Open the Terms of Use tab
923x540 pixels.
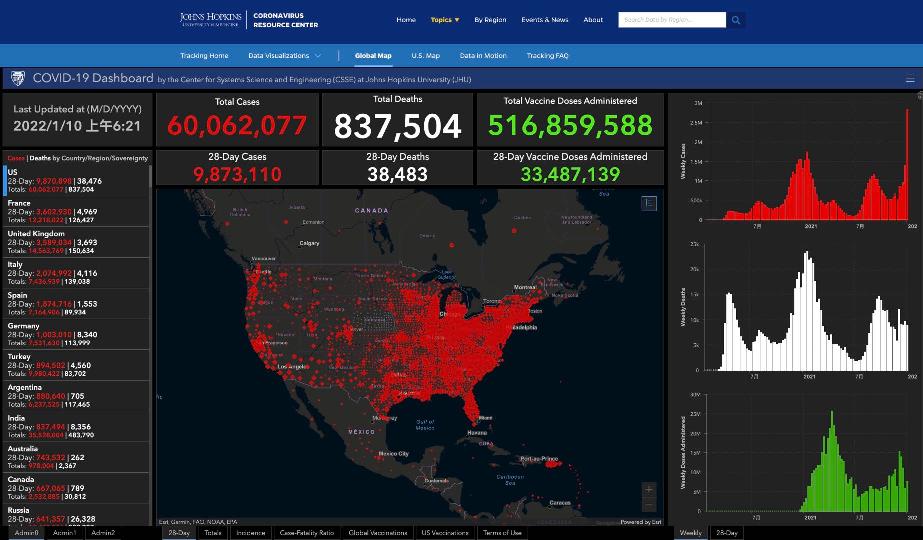pos(502,533)
